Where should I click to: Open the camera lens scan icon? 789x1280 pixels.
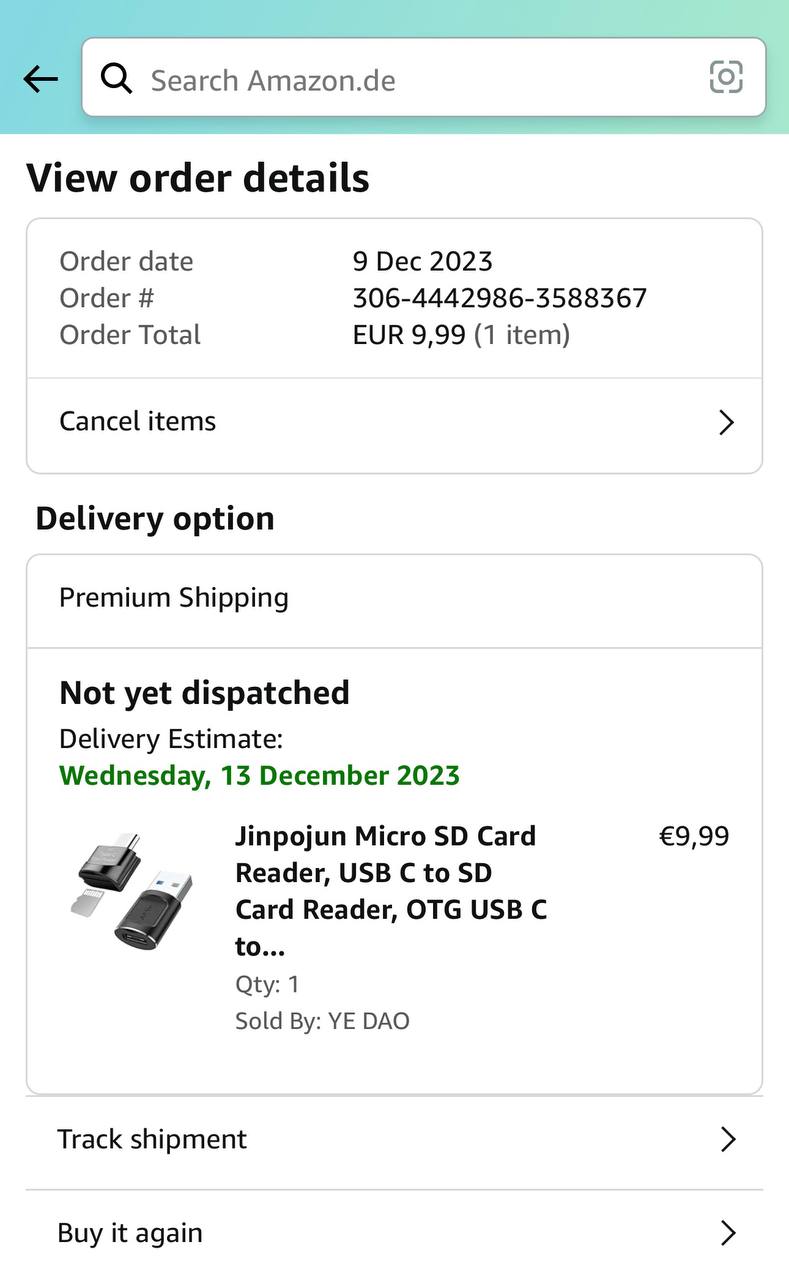coord(726,77)
